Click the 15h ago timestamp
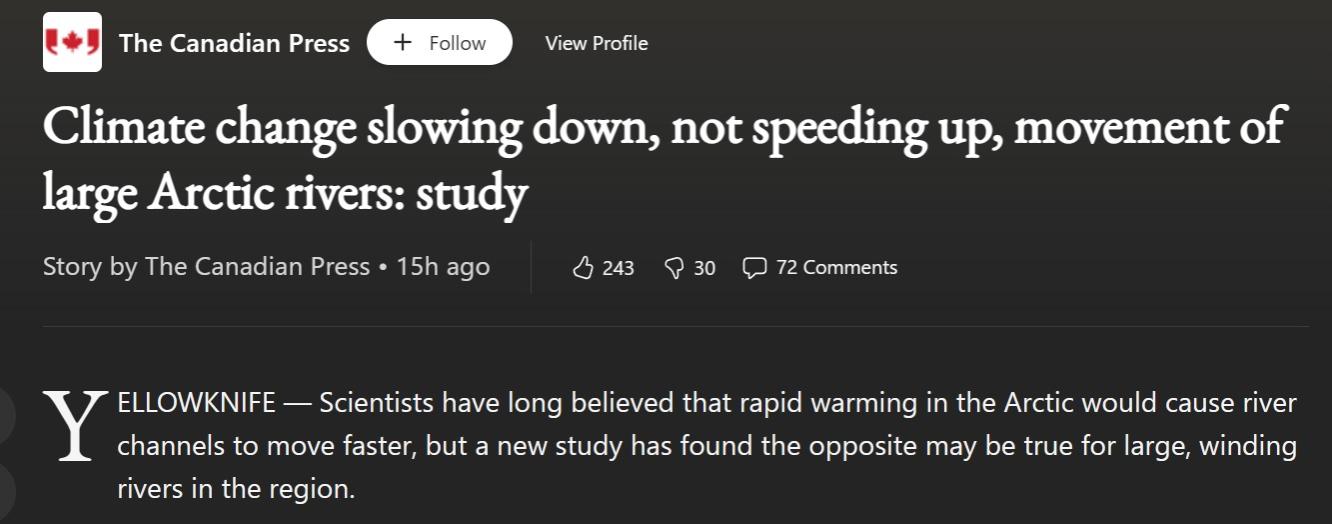The height and width of the screenshot is (524, 1332). pyautogui.click(x=443, y=267)
